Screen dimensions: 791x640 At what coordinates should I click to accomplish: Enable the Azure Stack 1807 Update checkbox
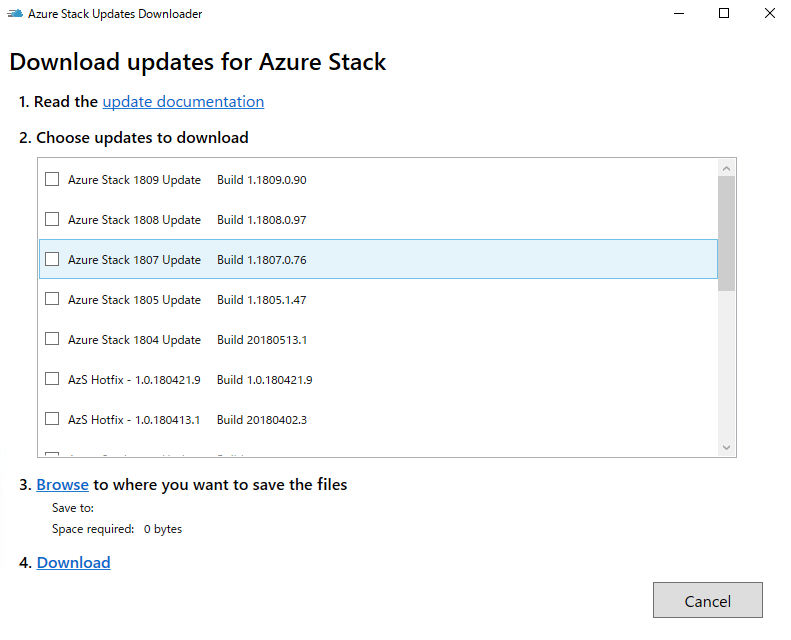[x=52, y=259]
